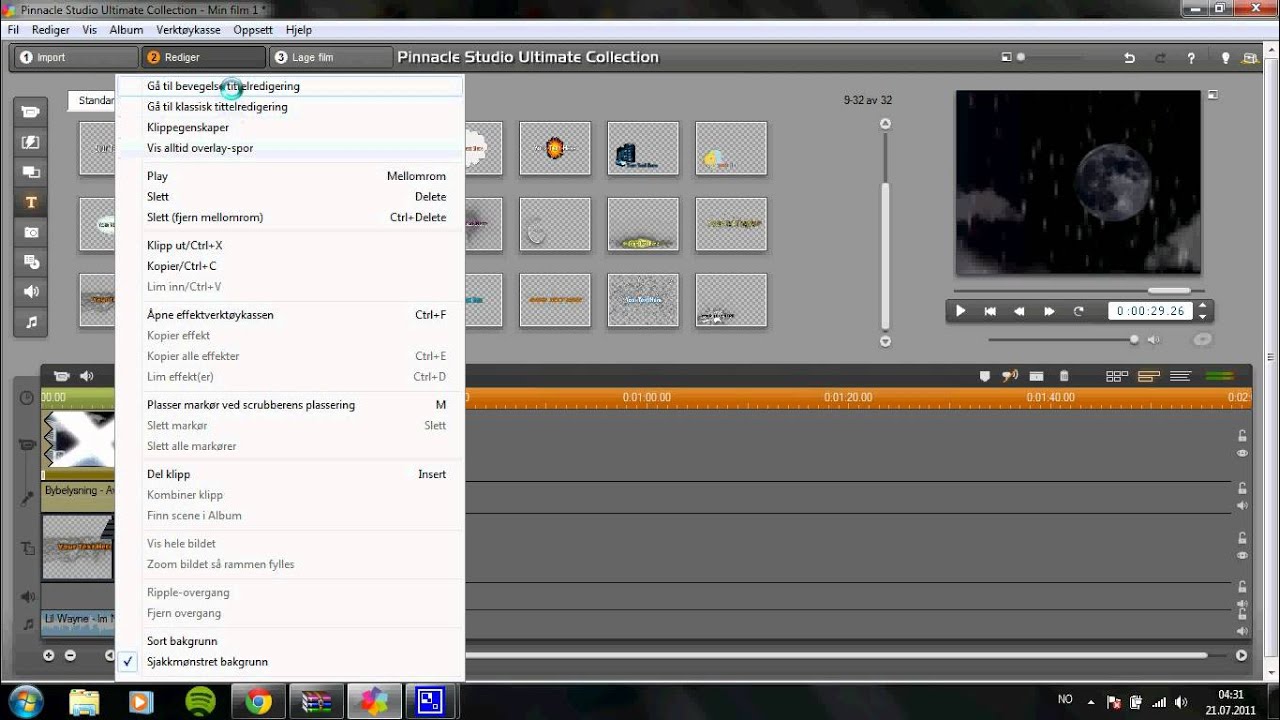1280x720 pixels.
Task: Open the Fil menu
Action: [13, 30]
